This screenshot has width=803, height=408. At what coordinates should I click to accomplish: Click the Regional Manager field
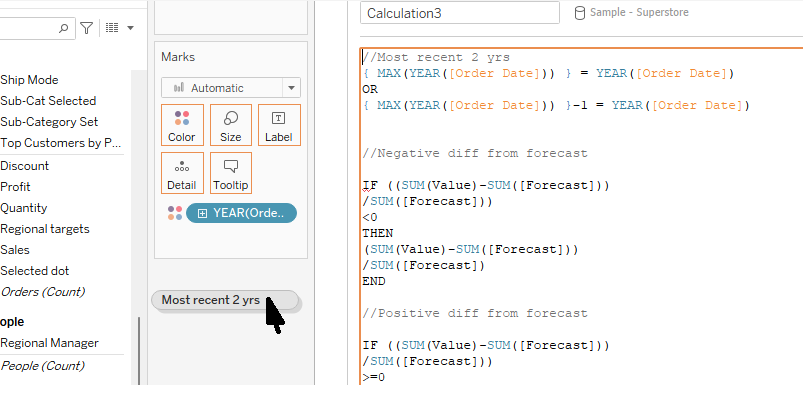tap(50, 343)
